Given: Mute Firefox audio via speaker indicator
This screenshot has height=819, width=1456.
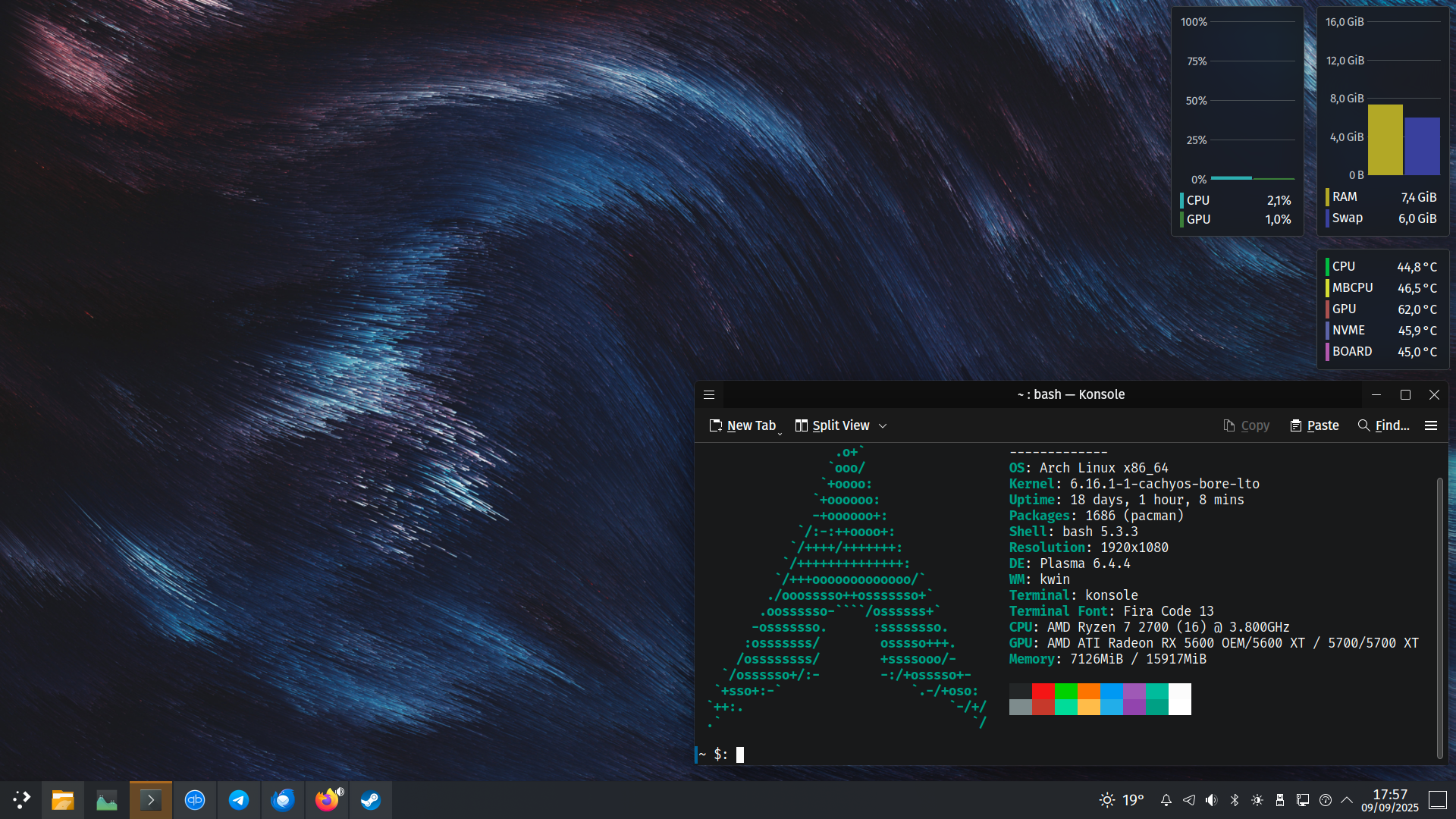Looking at the screenshot, I should (340, 792).
